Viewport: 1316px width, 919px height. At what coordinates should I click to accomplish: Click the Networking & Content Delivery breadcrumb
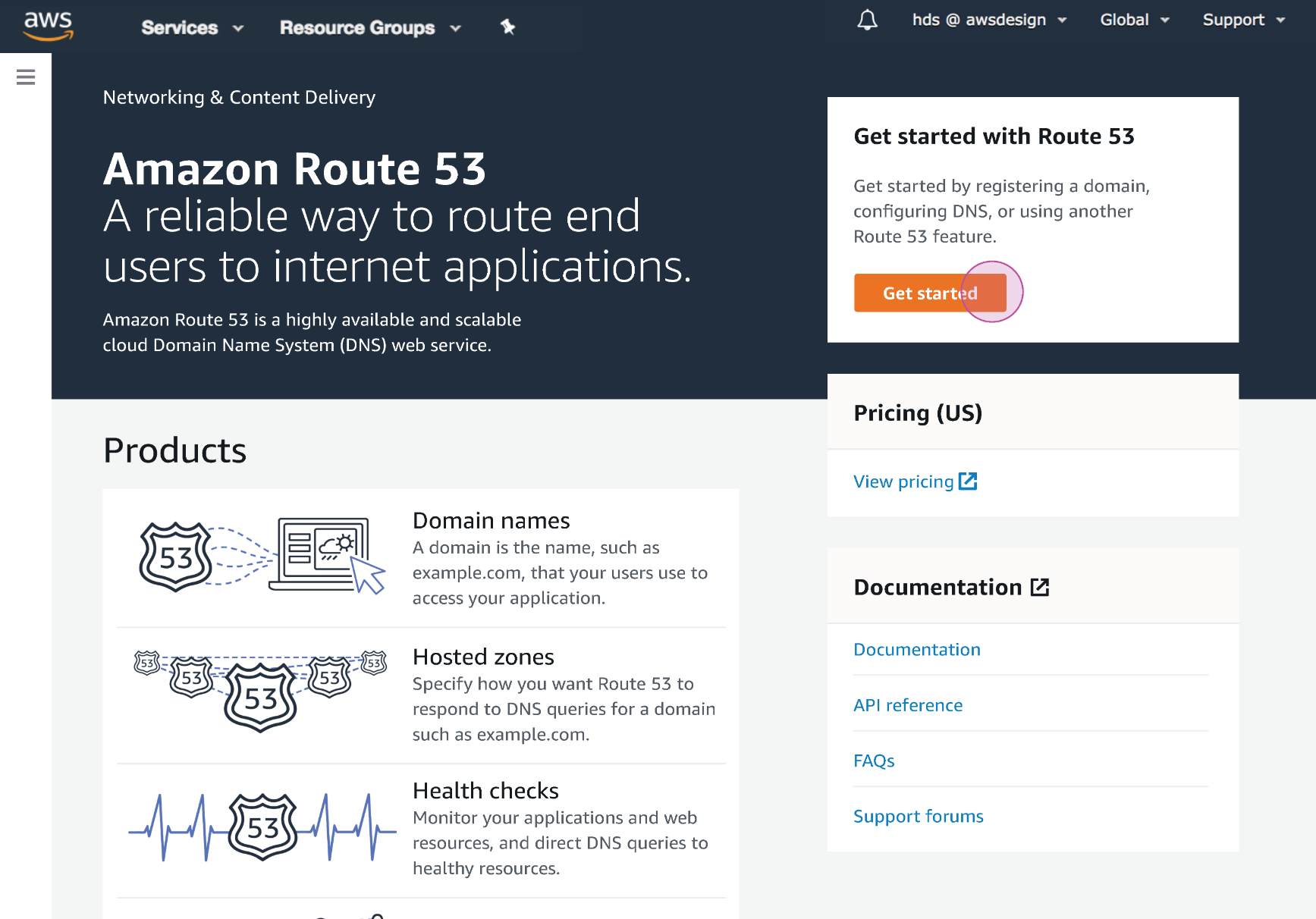click(x=239, y=98)
